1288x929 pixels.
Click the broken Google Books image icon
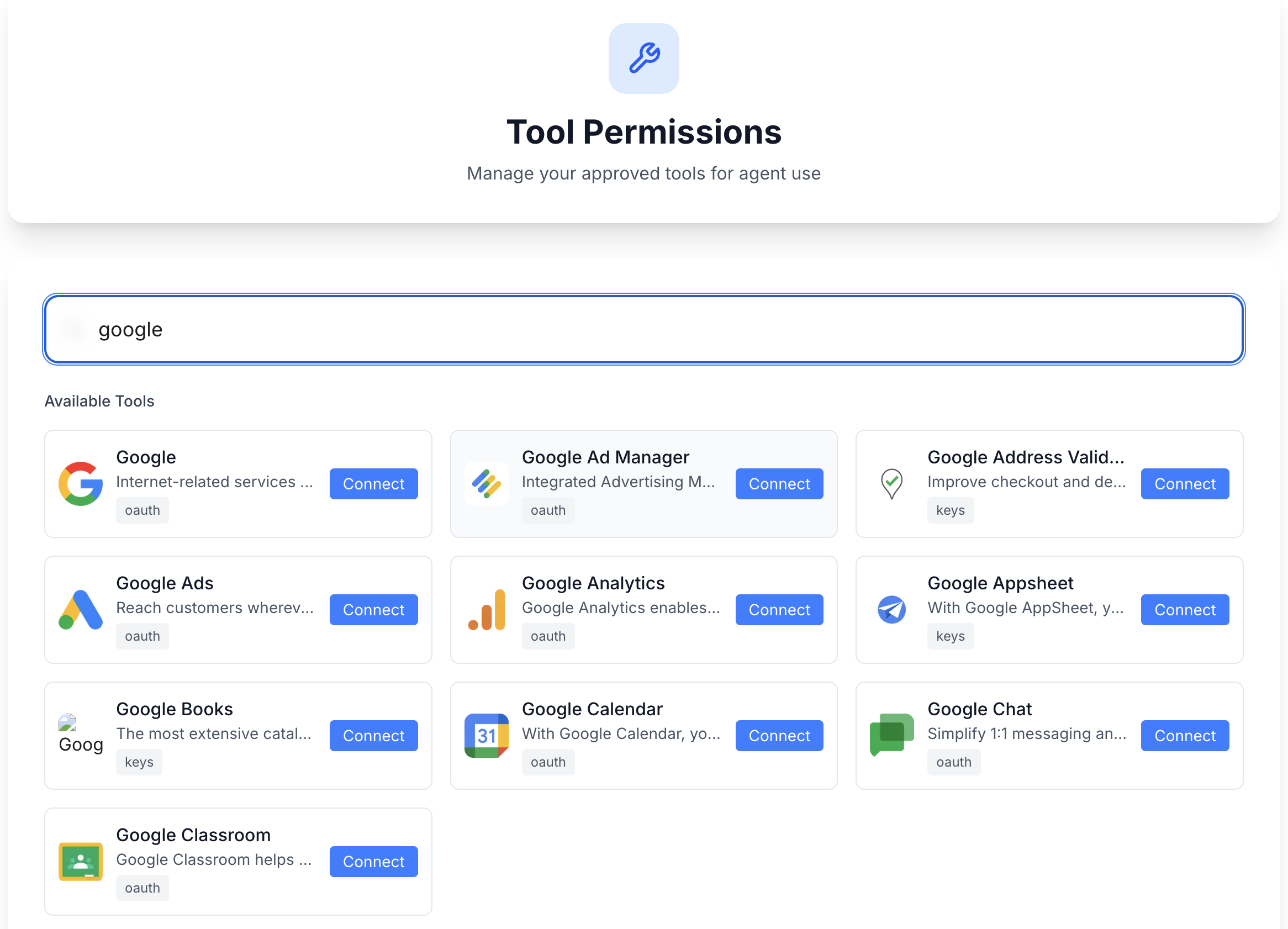tap(68, 723)
